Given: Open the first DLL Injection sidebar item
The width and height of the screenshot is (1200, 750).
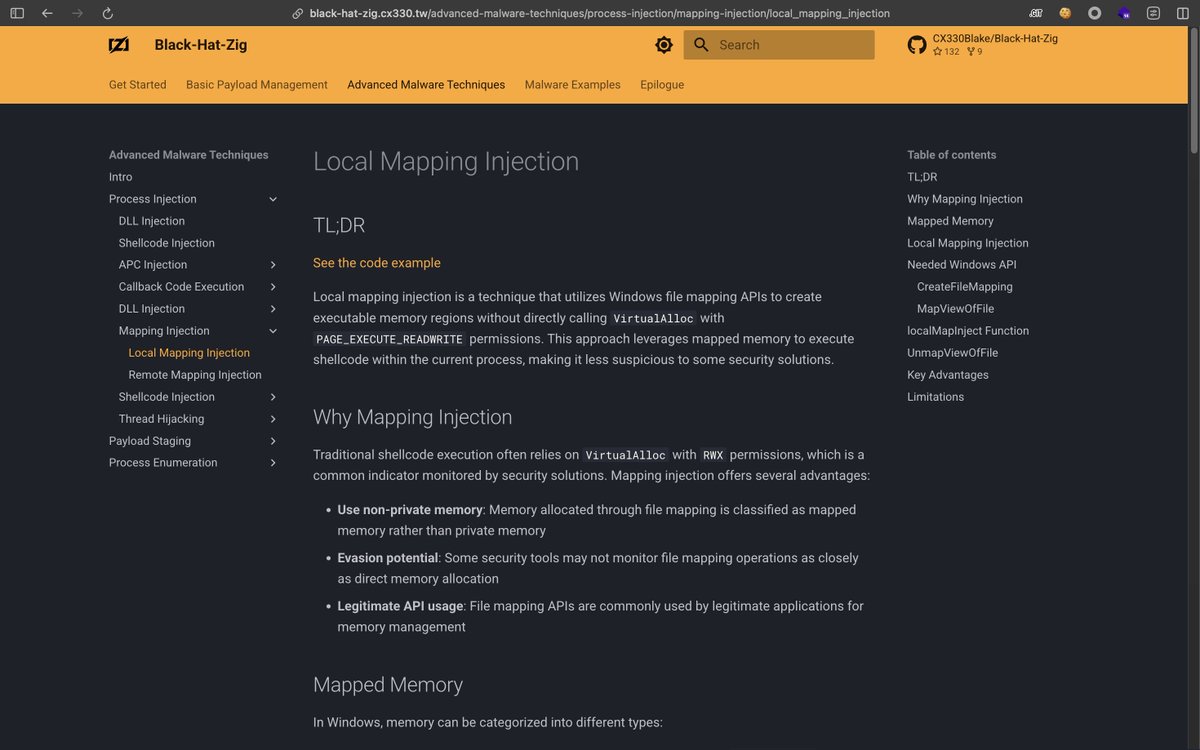Looking at the screenshot, I should 151,221.
